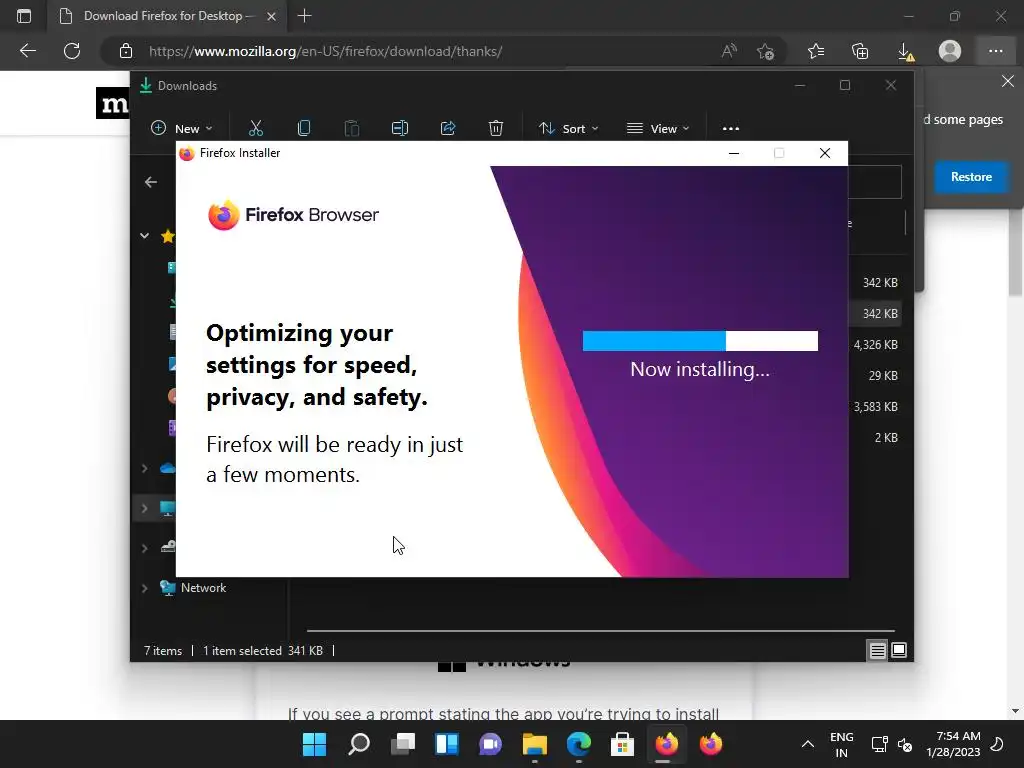Add this page to favorites star icon

tap(765, 51)
